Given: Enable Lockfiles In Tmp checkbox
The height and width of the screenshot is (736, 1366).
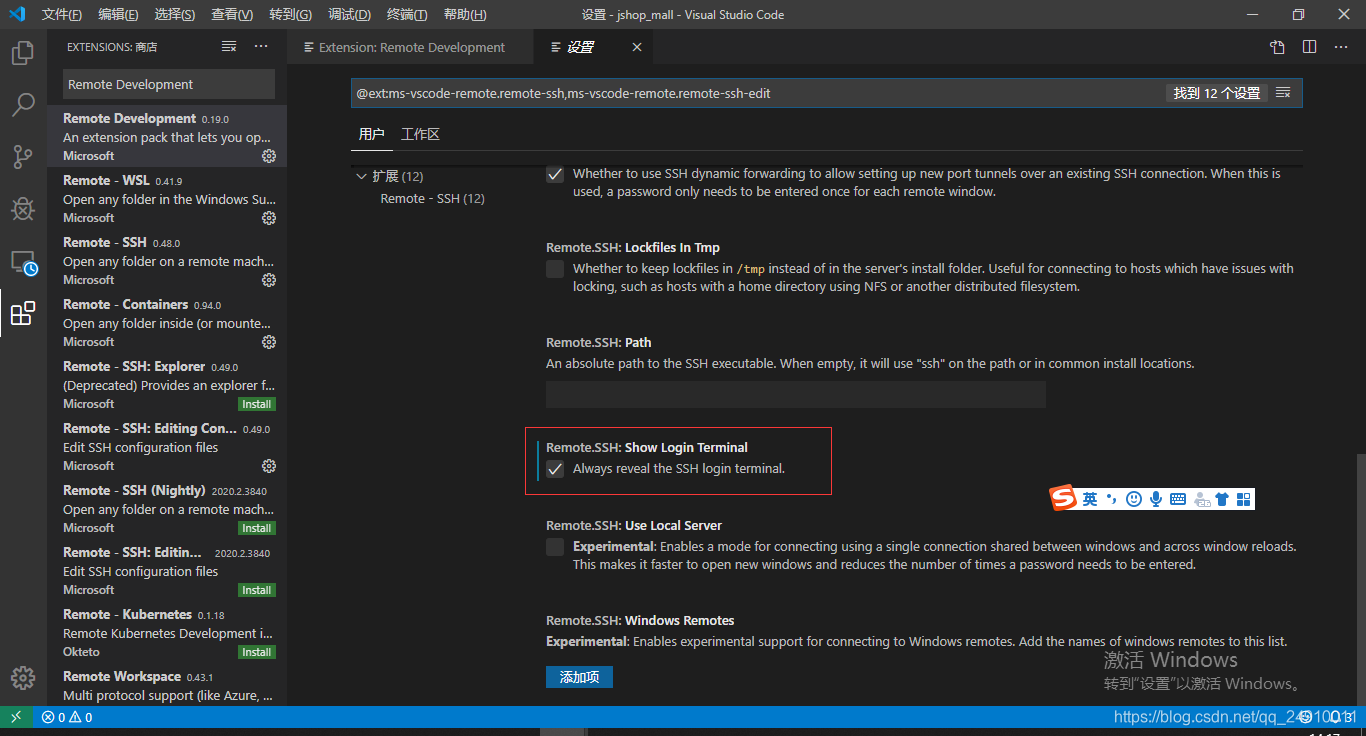Looking at the screenshot, I should coord(555,269).
